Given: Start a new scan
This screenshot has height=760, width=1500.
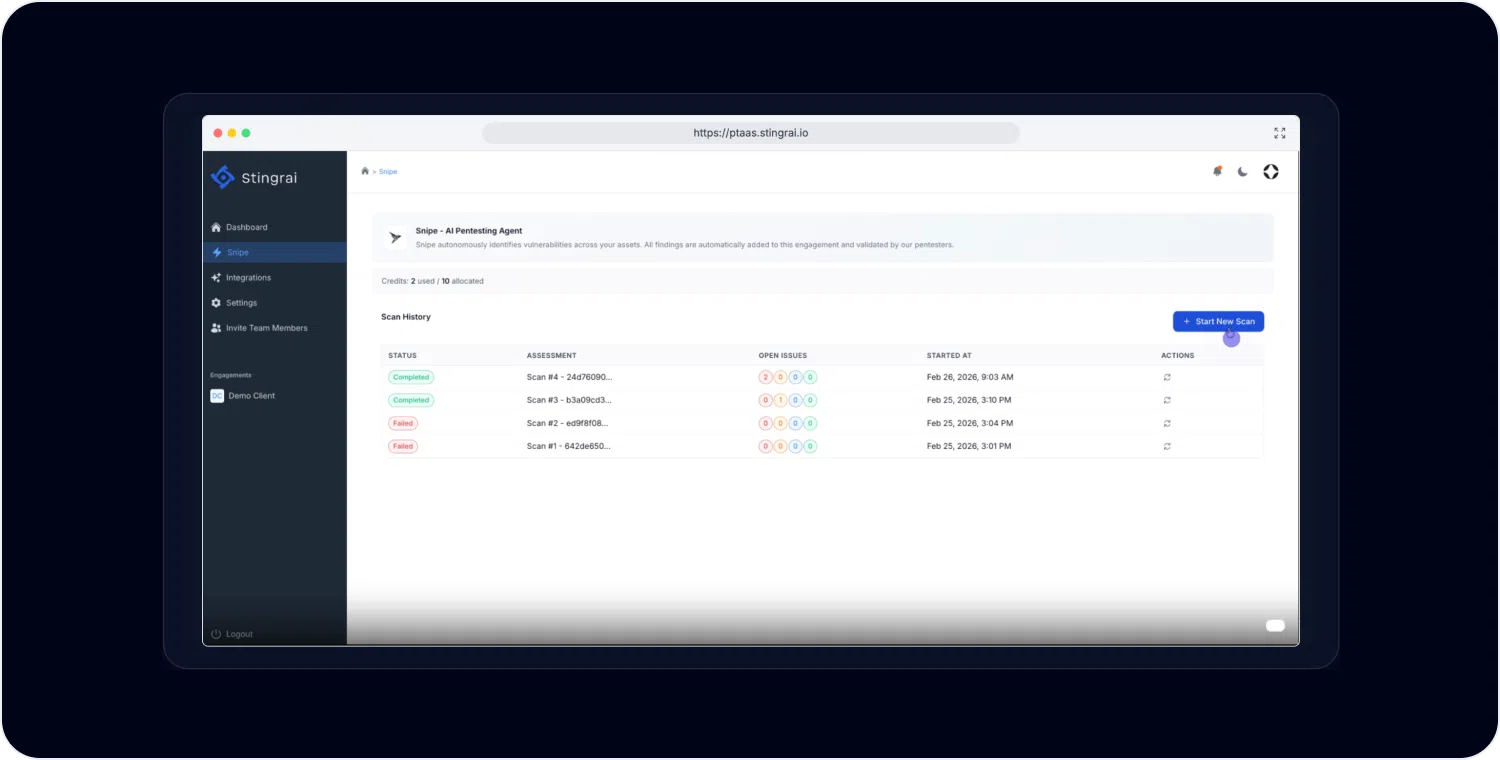Looking at the screenshot, I should click(1218, 322).
